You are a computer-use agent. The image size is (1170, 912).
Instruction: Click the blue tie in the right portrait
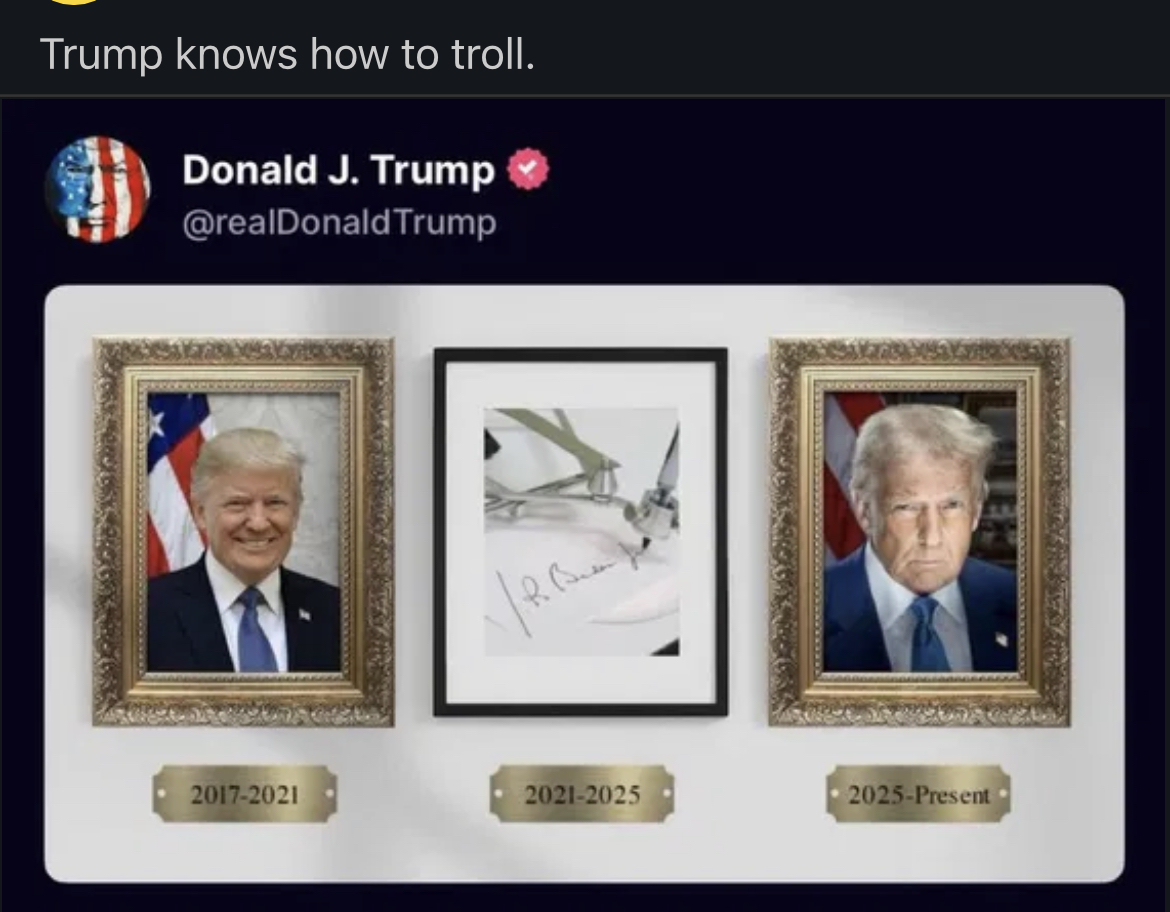[x=928, y=634]
